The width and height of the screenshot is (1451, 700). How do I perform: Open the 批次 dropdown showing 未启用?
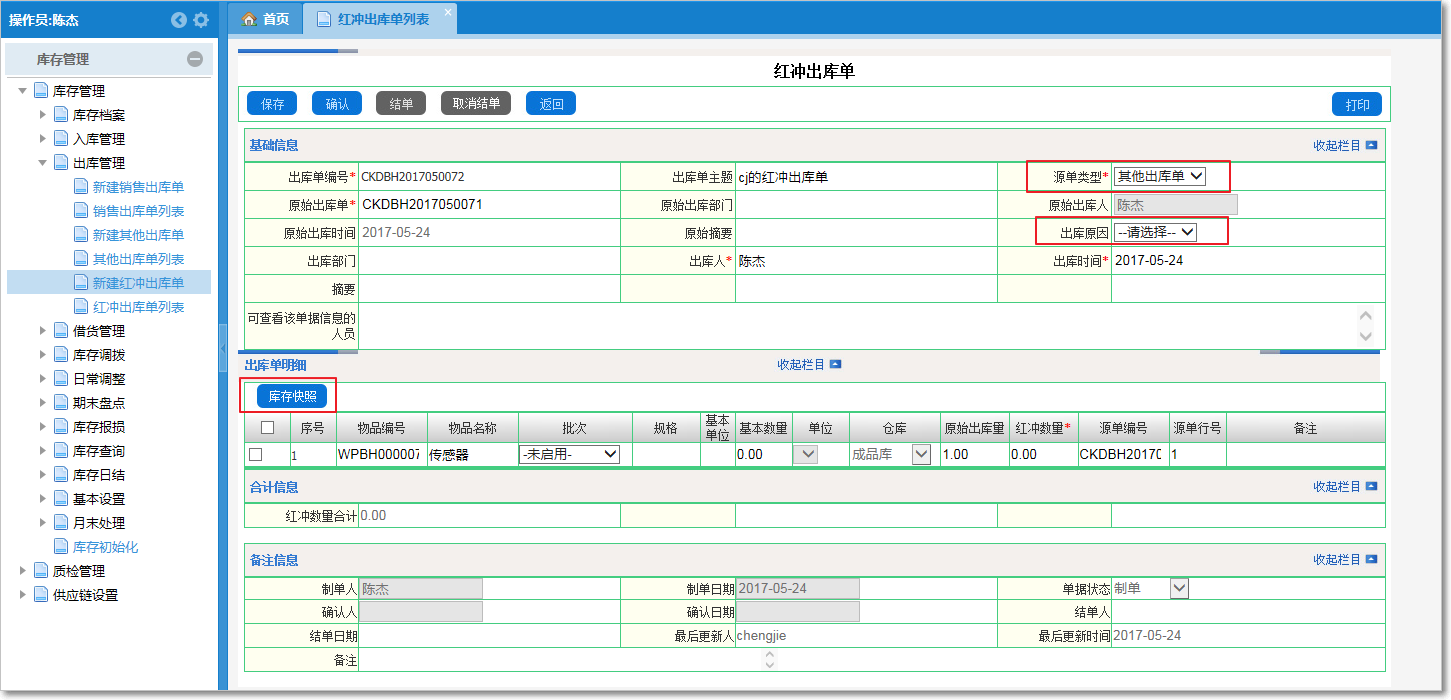pyautogui.click(x=569, y=454)
